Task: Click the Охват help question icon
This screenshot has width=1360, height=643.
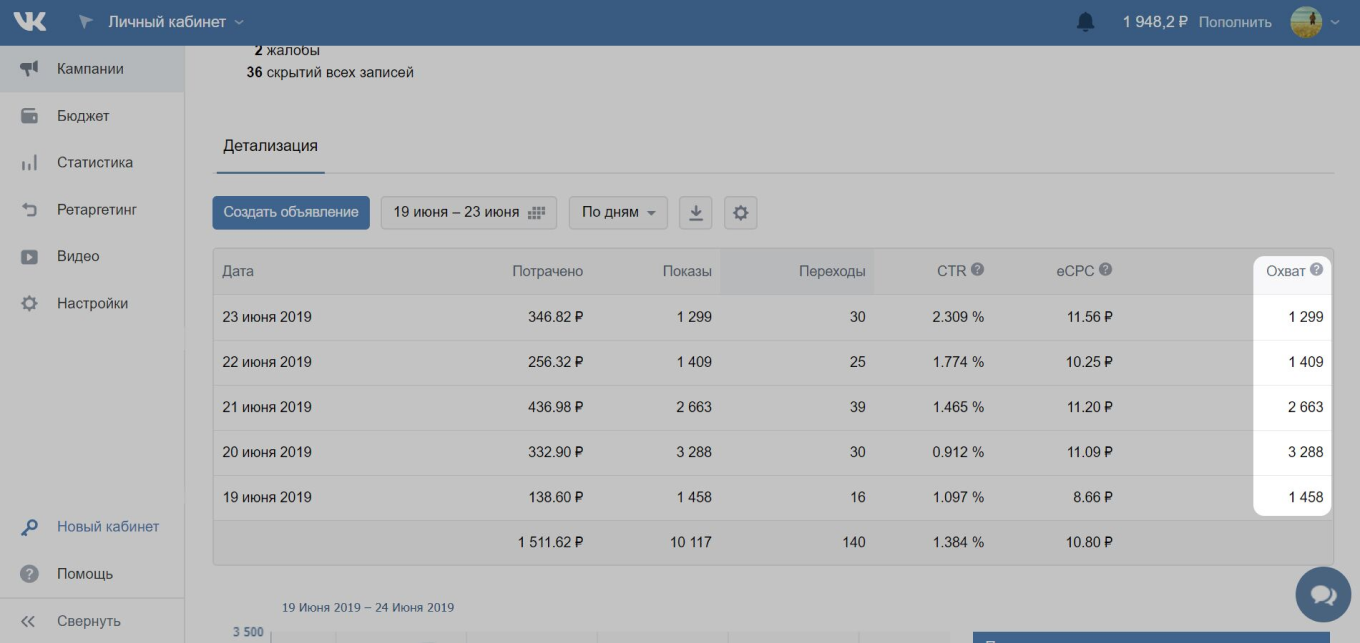Action: click(x=1317, y=270)
